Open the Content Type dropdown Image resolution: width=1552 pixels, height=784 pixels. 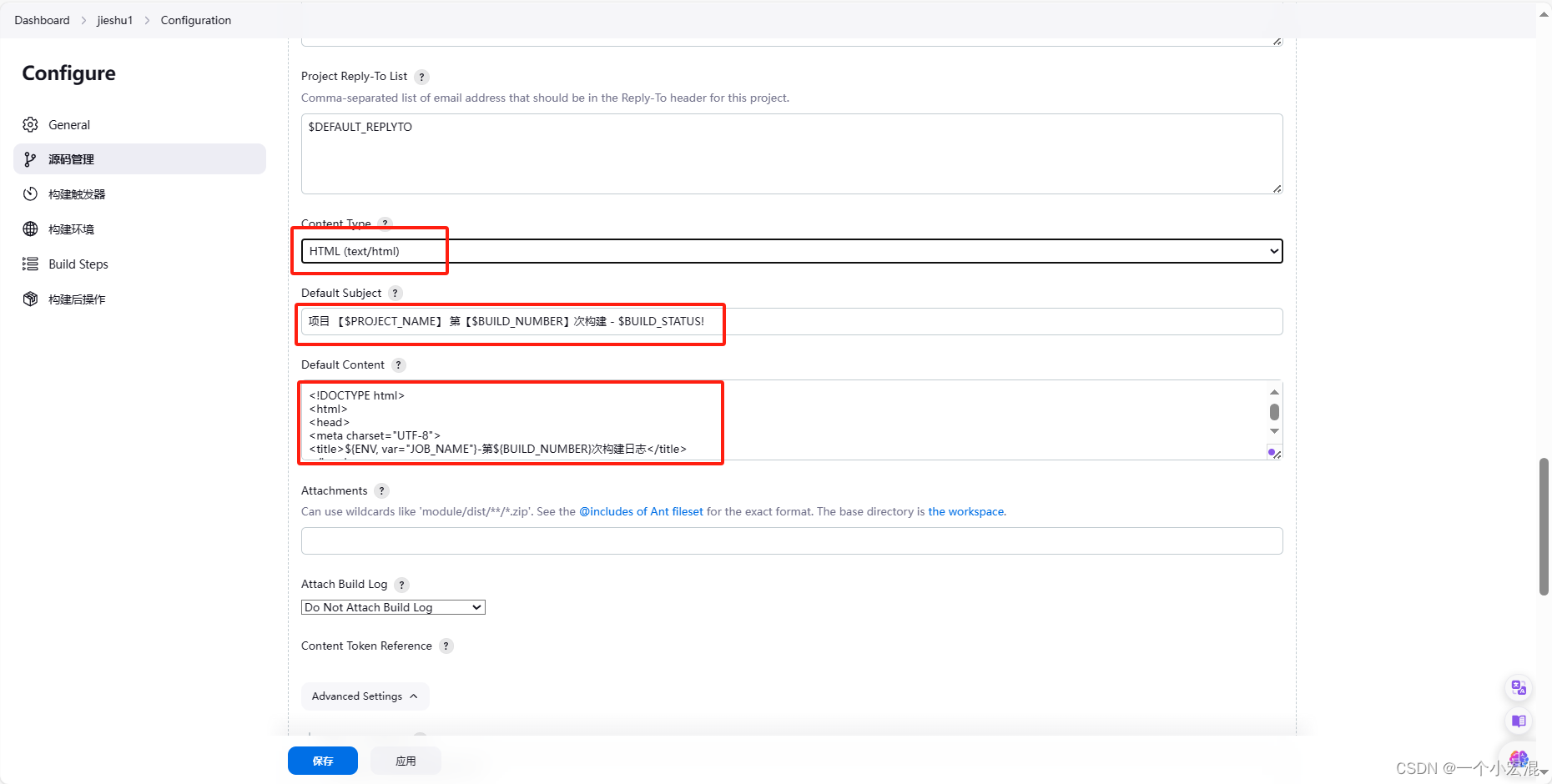pyautogui.click(x=1272, y=250)
